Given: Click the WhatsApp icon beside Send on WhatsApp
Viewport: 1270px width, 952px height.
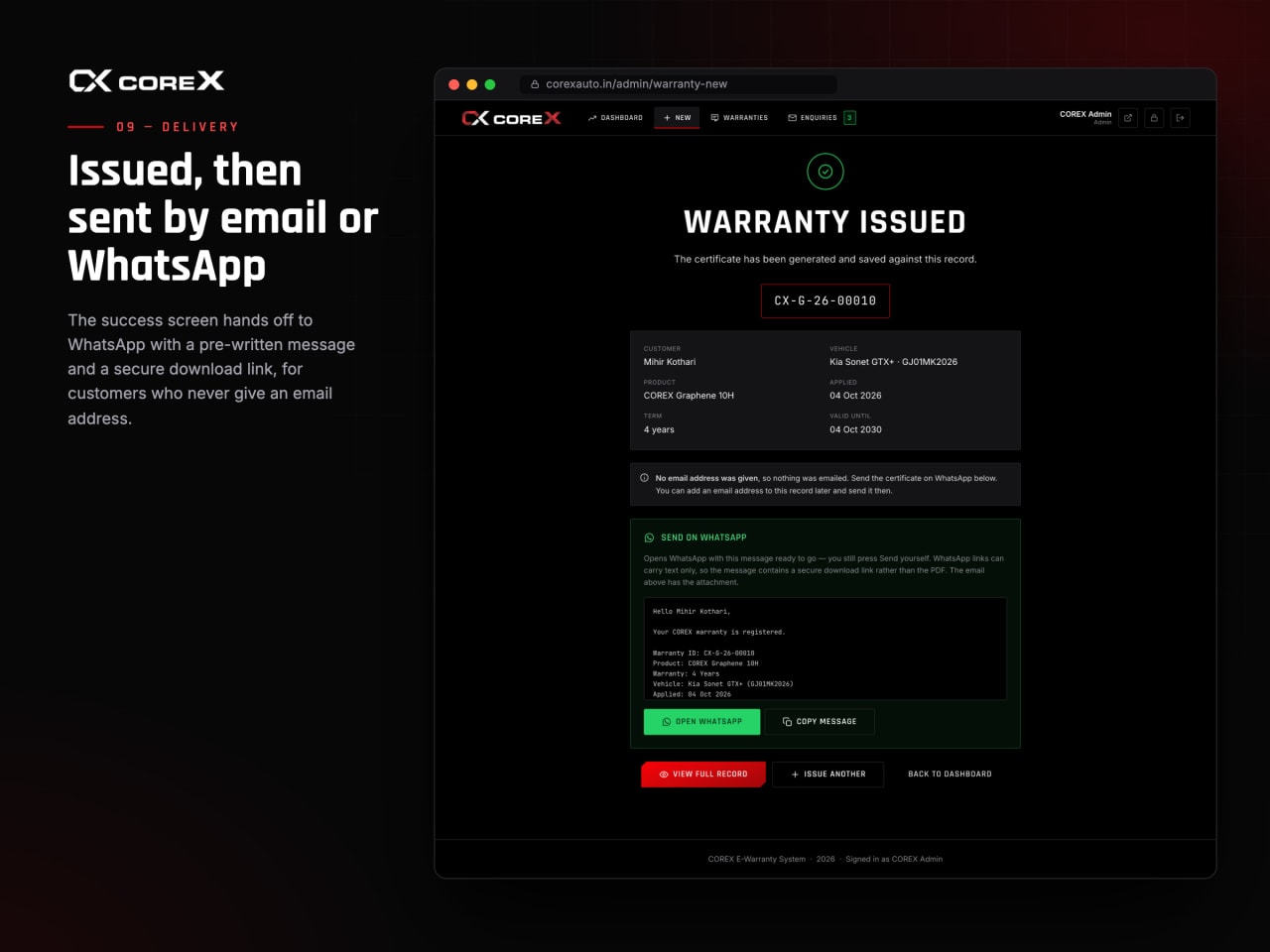Looking at the screenshot, I should (x=650, y=537).
